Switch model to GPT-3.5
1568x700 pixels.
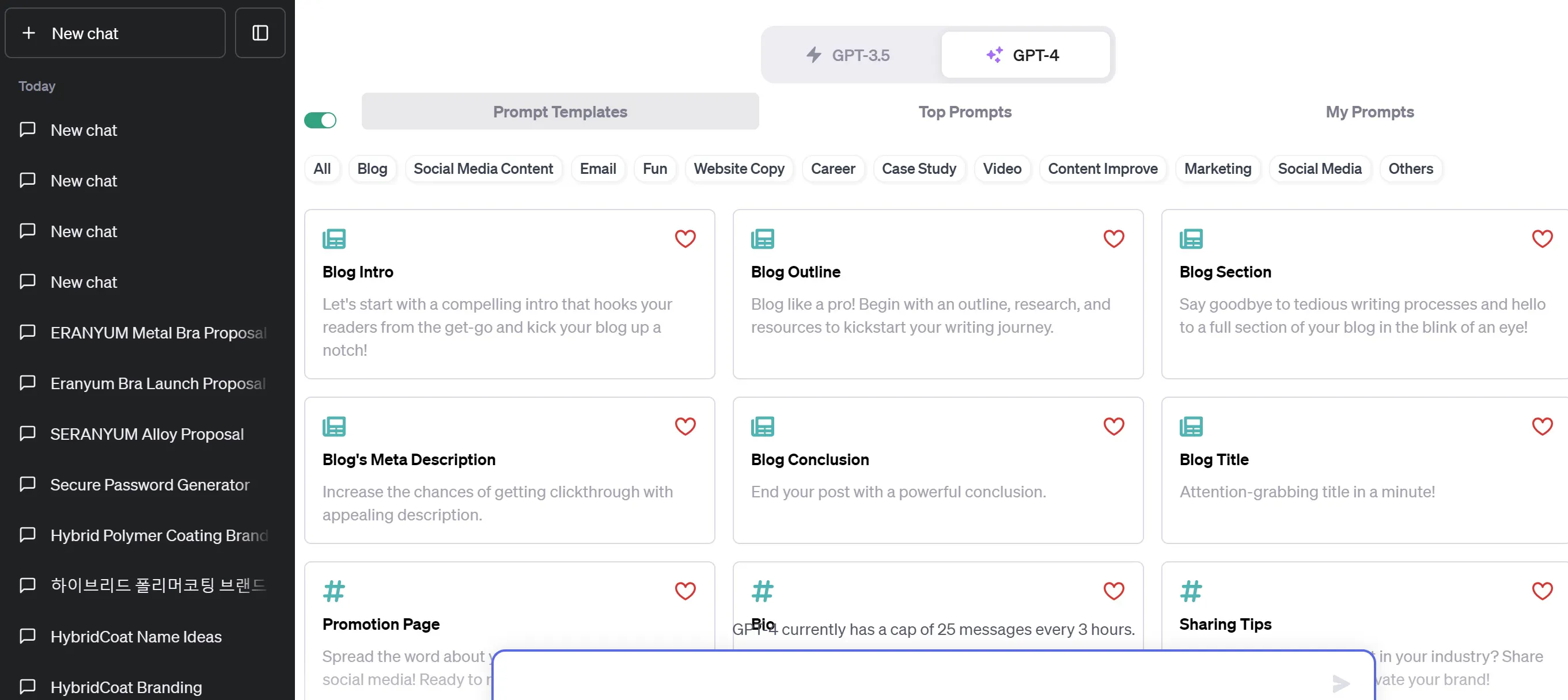tap(848, 55)
